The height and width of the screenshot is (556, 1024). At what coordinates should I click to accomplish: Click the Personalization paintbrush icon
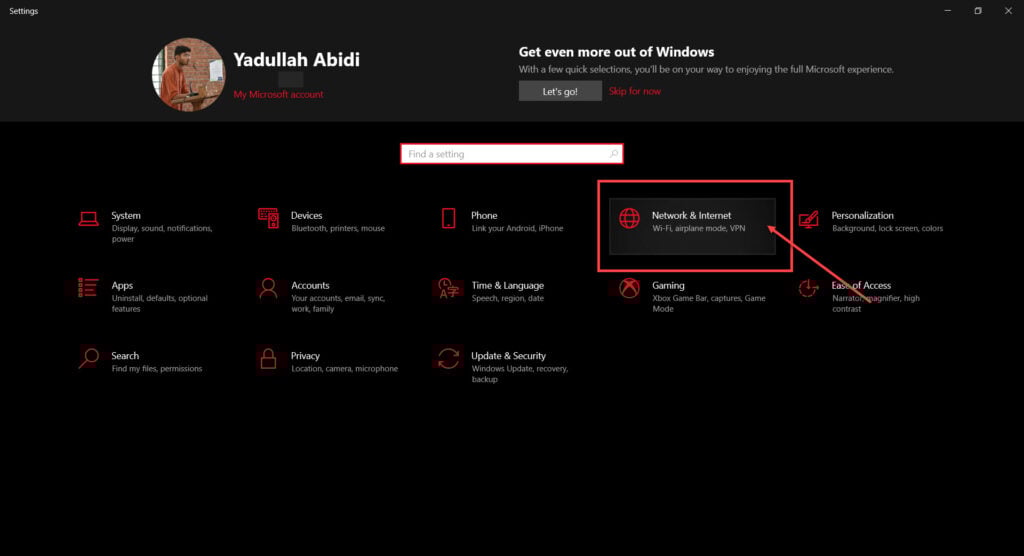[x=808, y=219]
